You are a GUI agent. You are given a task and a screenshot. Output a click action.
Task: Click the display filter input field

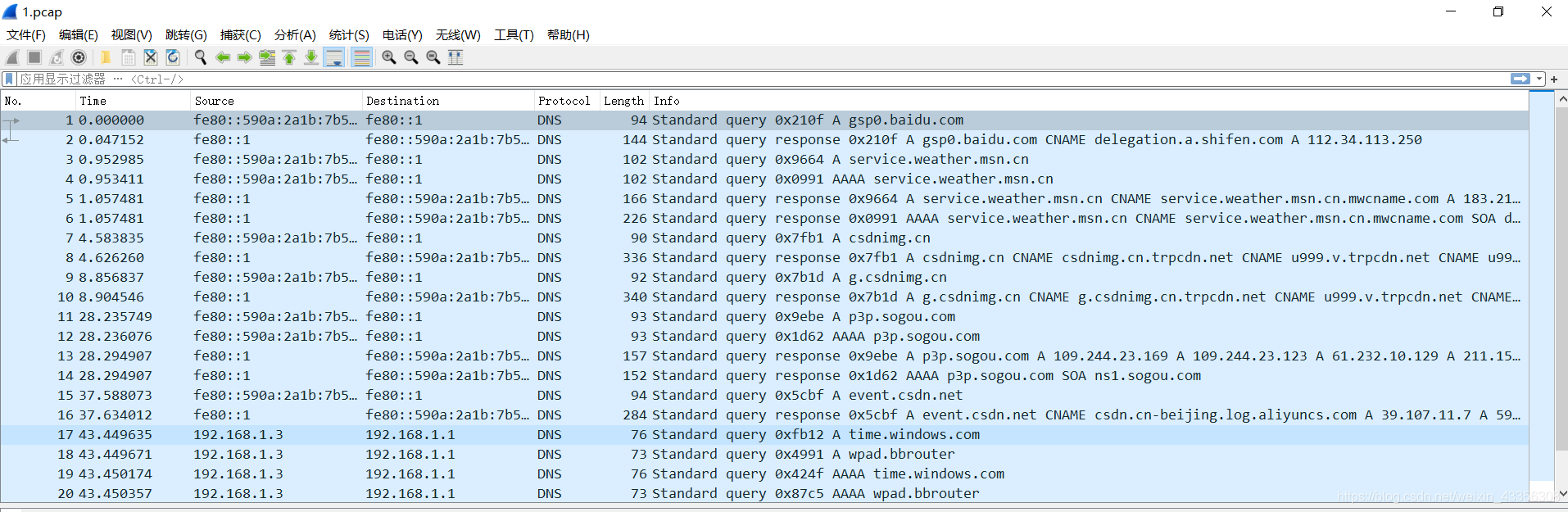[x=762, y=79]
